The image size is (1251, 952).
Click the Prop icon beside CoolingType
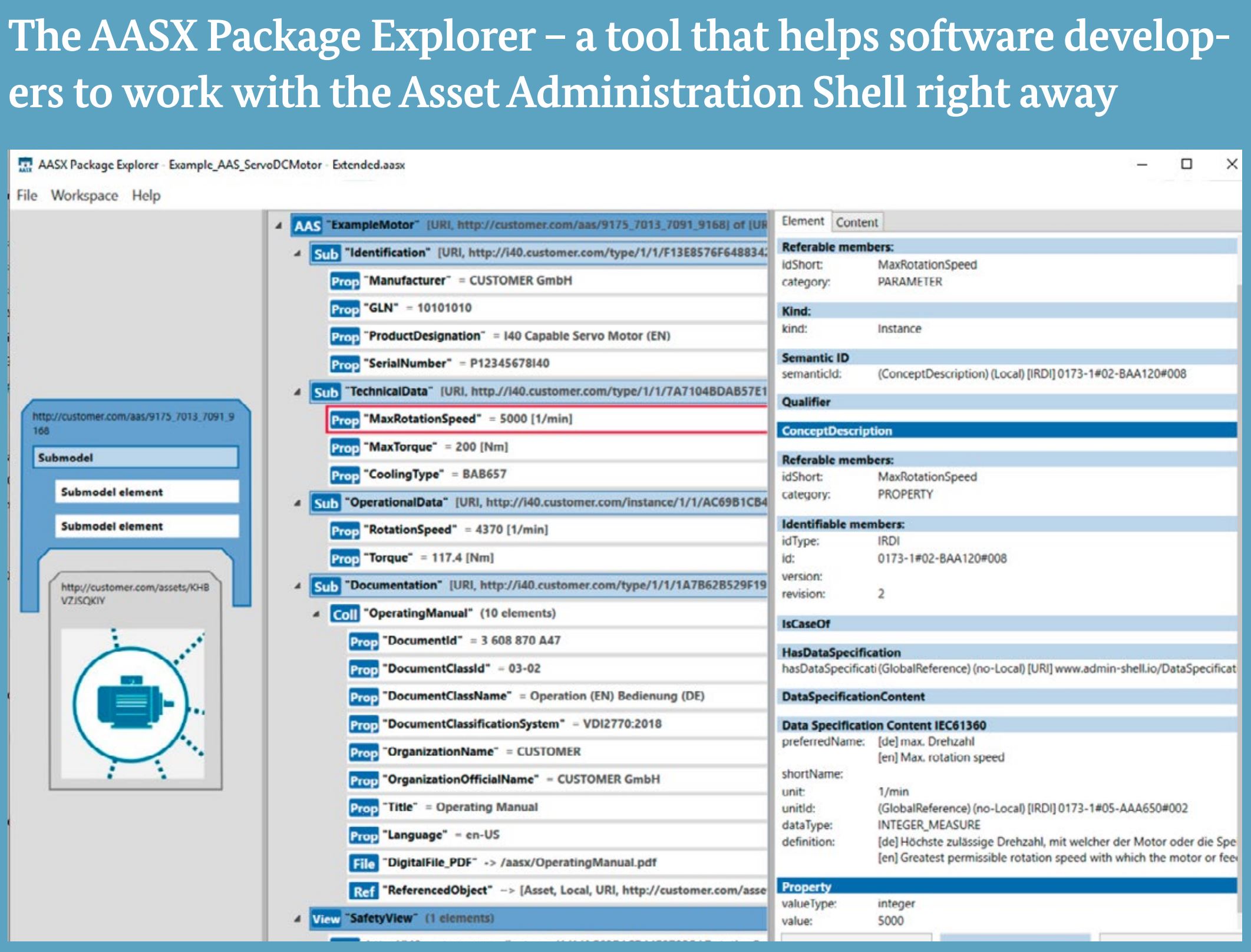(345, 475)
